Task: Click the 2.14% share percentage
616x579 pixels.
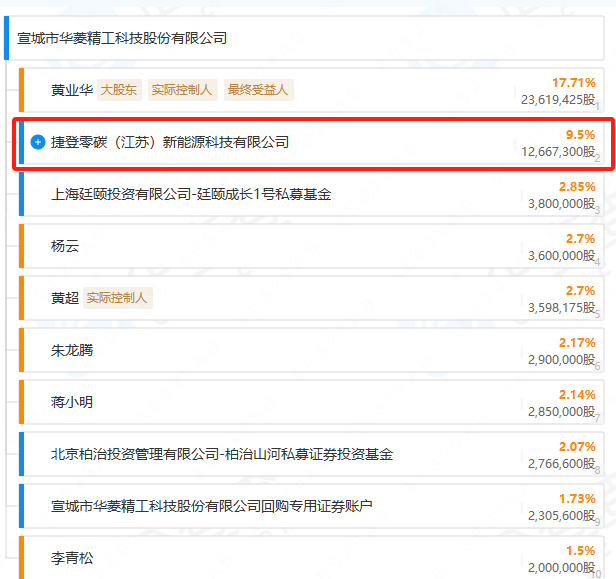Action: [577, 394]
